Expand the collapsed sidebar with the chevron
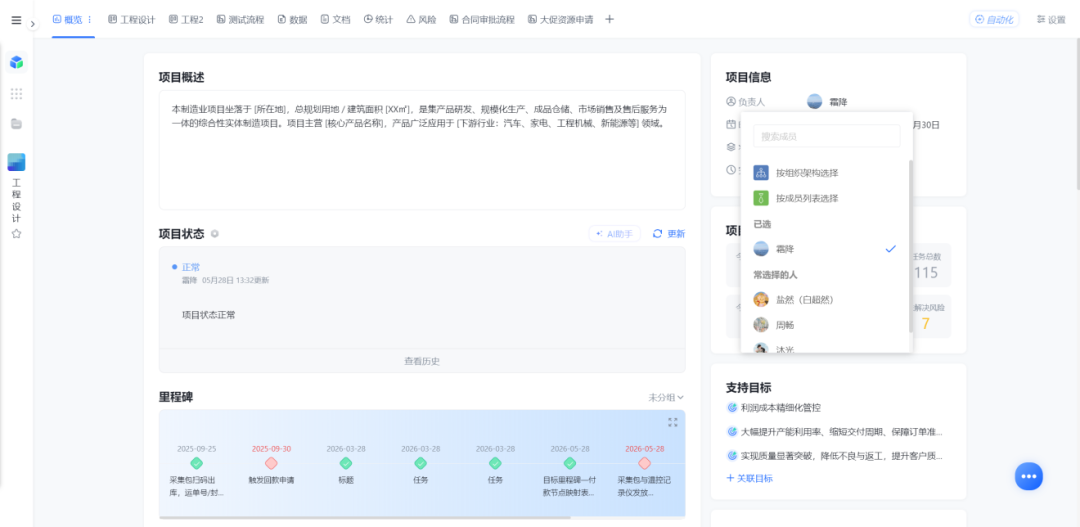Screen dimensions: 1080x527 [32, 23]
